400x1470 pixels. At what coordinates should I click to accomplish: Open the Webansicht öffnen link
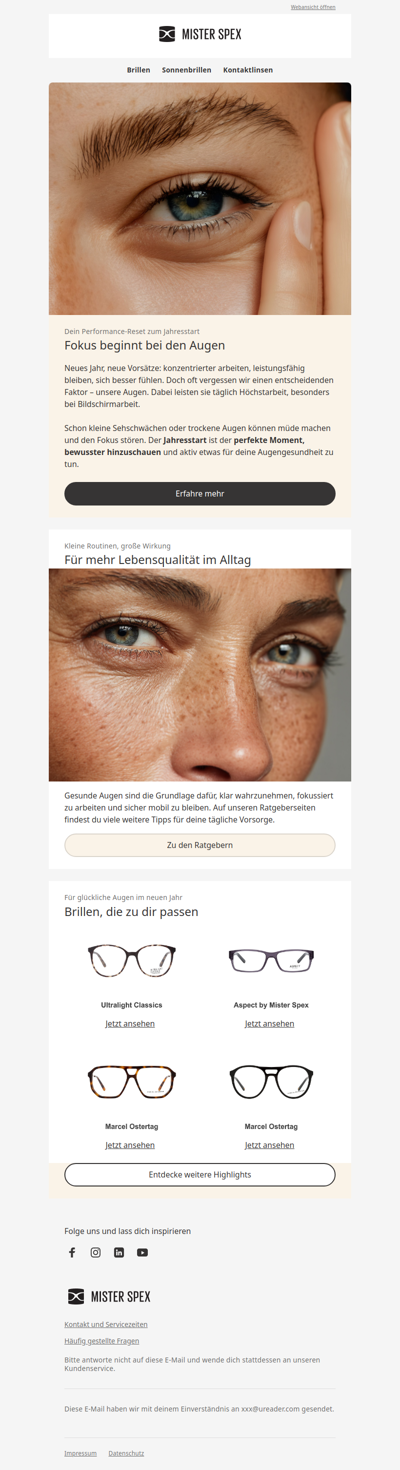tap(313, 7)
